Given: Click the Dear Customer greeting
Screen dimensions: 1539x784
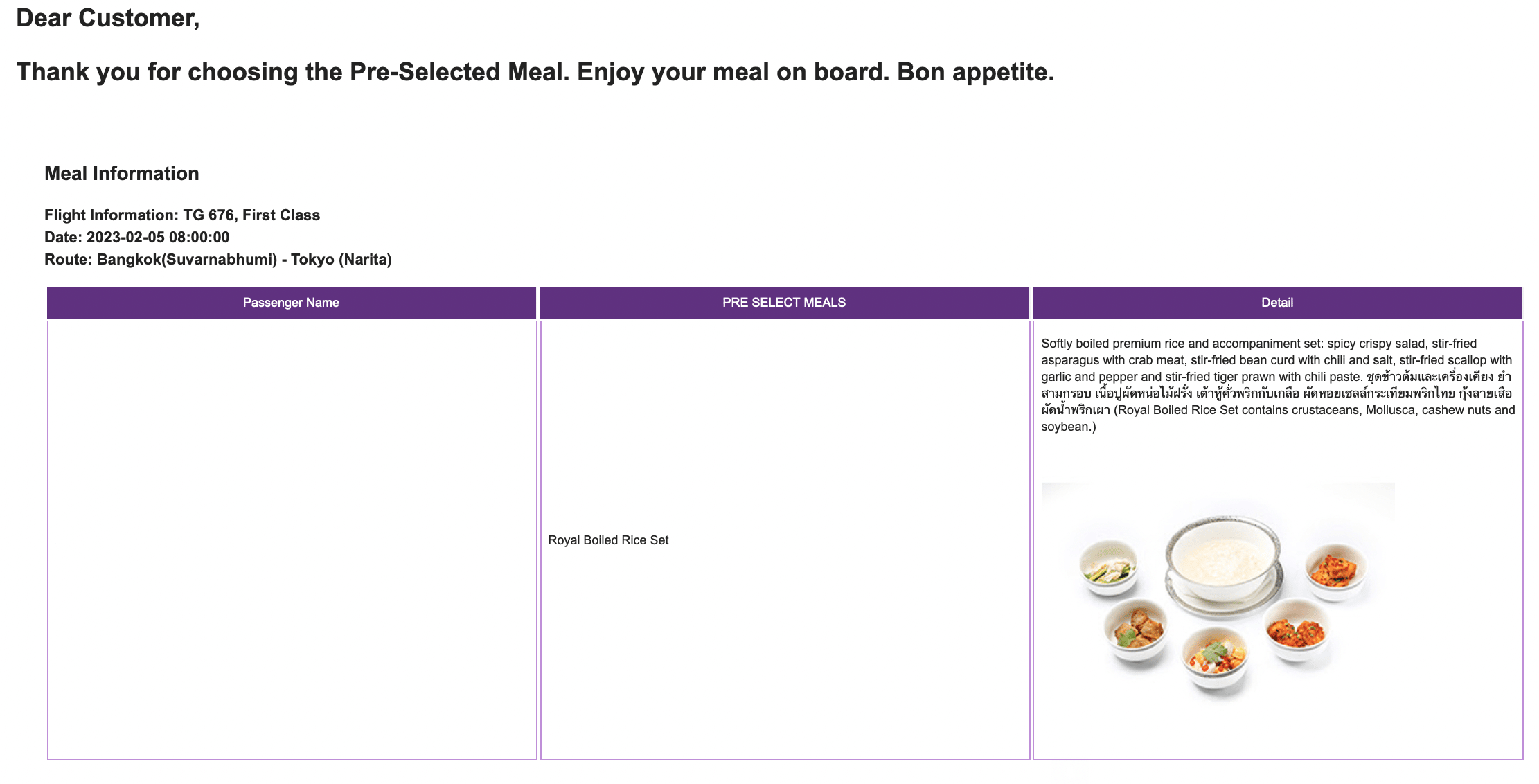Looking at the screenshot, I should tap(107, 18).
